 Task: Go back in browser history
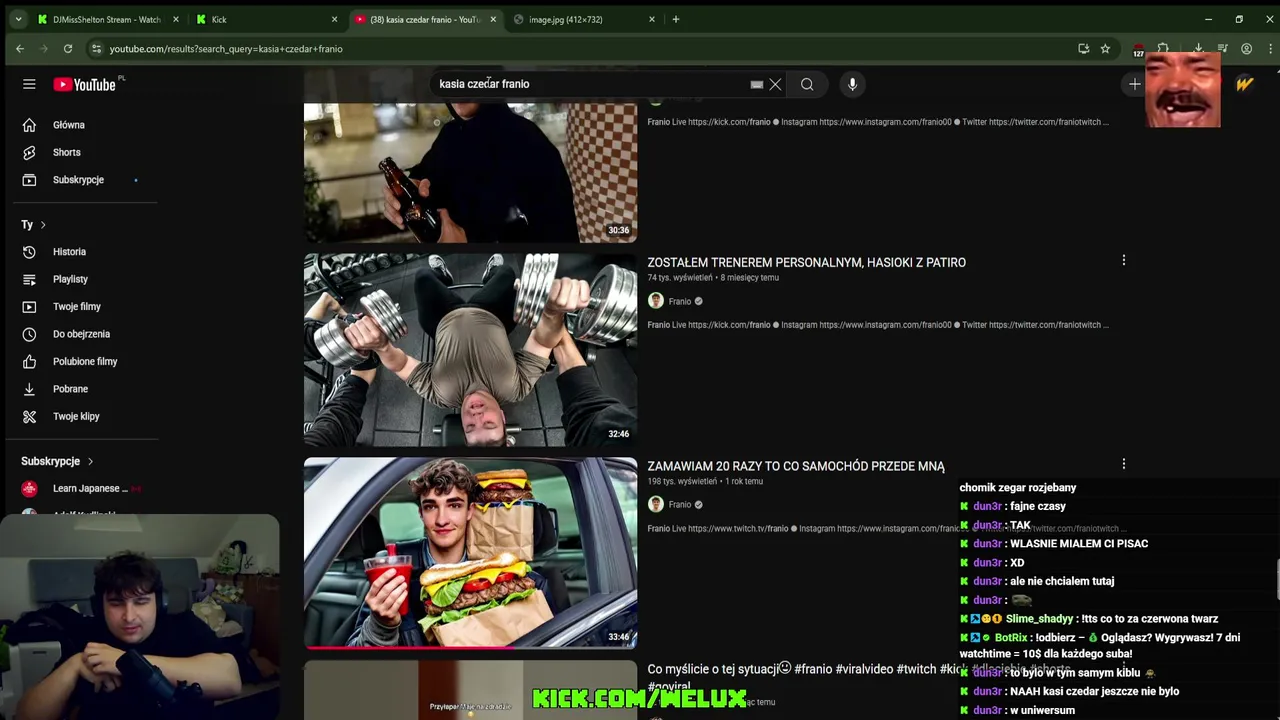pyautogui.click(x=20, y=48)
